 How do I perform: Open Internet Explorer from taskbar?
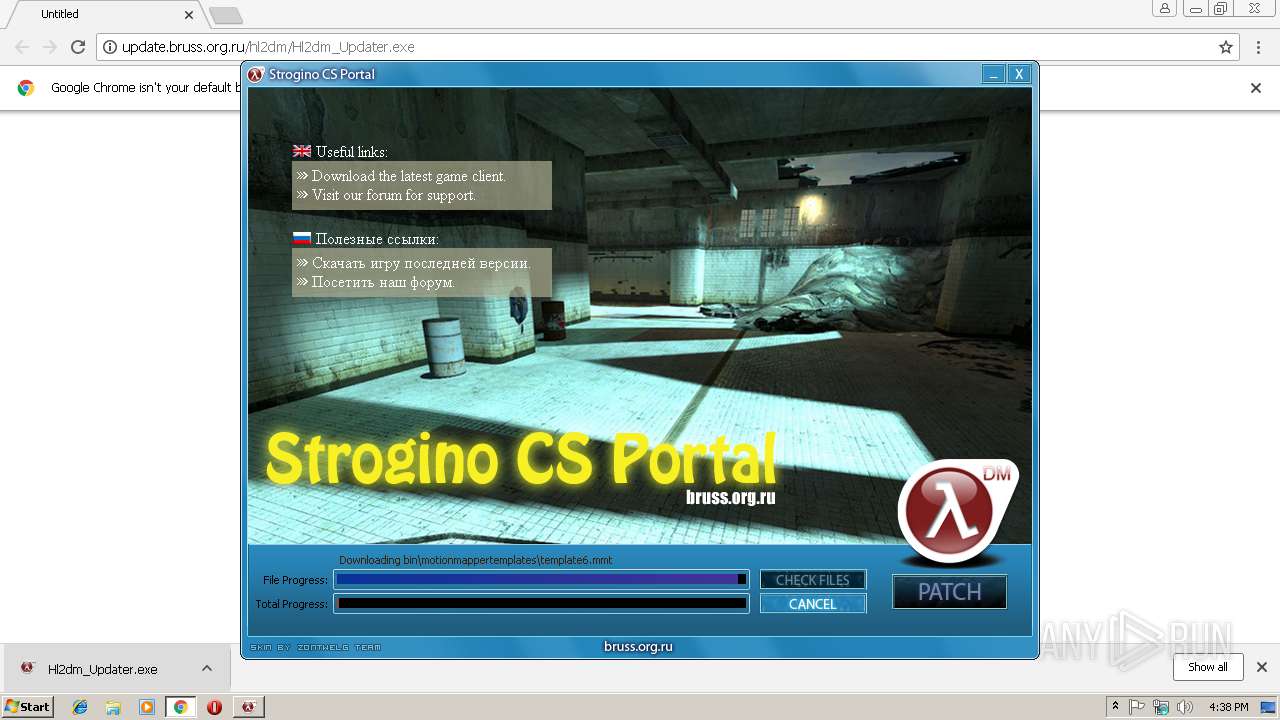[x=80, y=707]
